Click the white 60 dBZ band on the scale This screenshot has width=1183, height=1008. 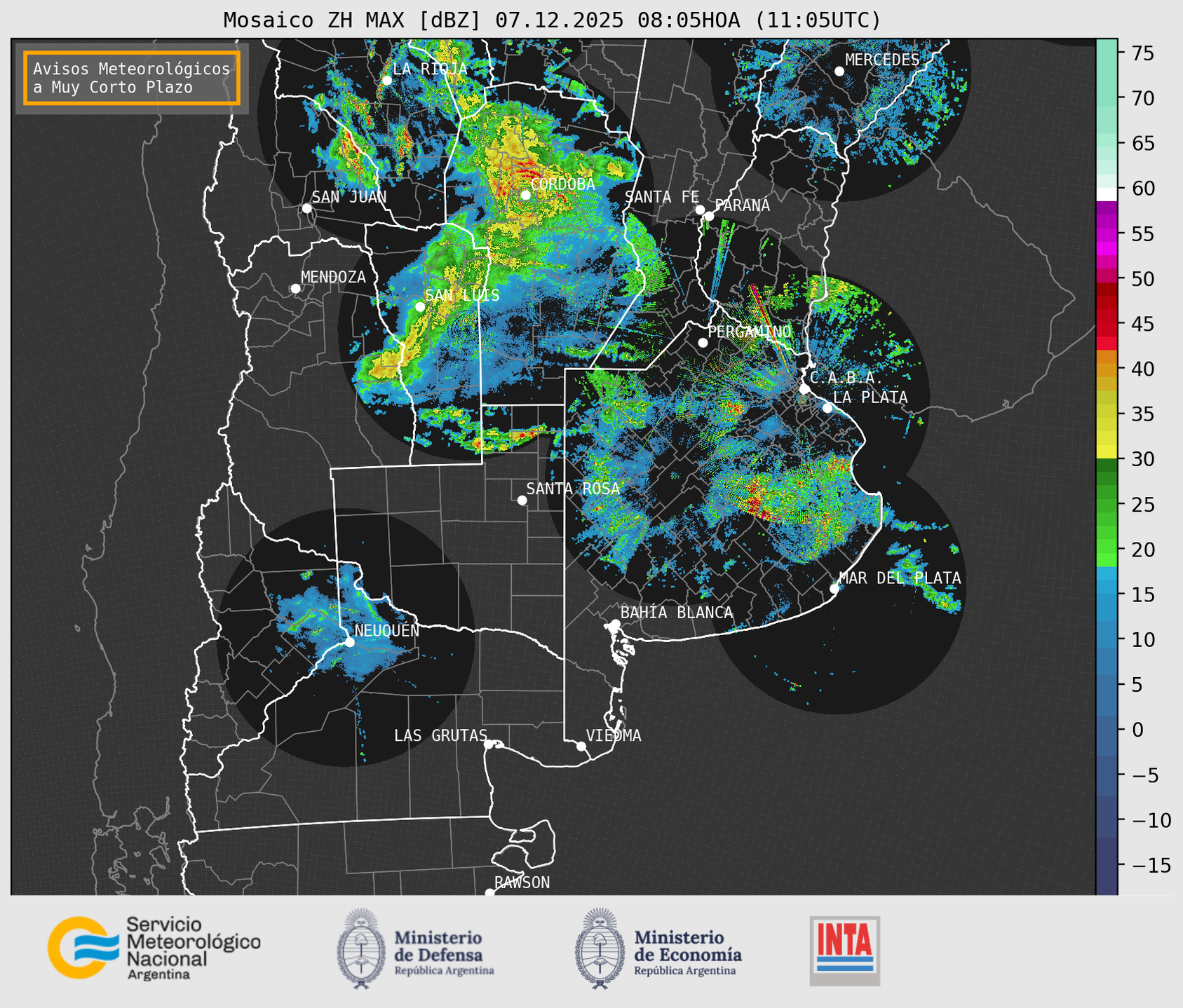(1107, 194)
